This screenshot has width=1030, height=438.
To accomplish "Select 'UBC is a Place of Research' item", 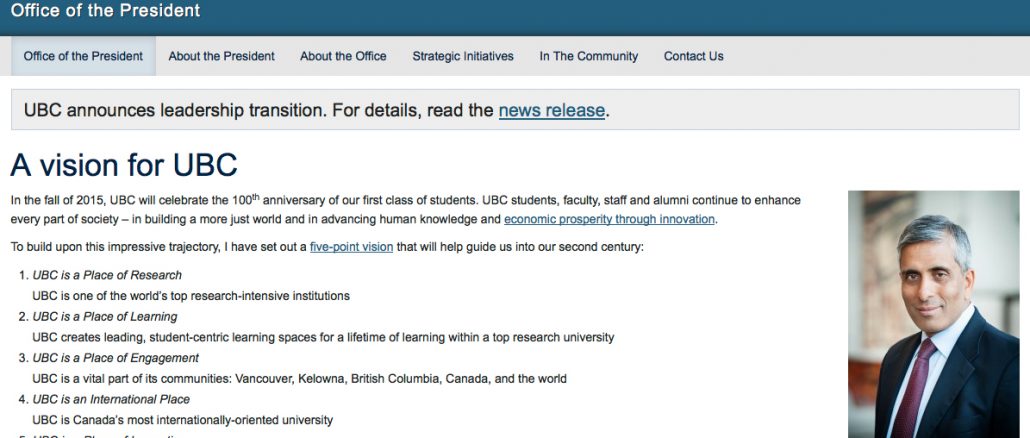I will [x=107, y=275].
